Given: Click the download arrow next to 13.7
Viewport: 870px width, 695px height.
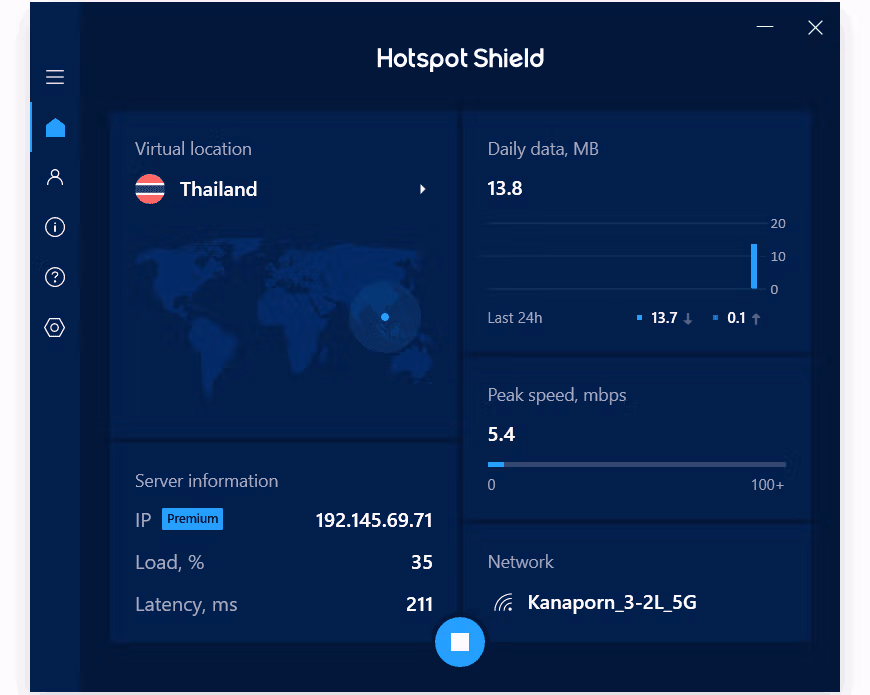Looking at the screenshot, I should click(x=688, y=318).
